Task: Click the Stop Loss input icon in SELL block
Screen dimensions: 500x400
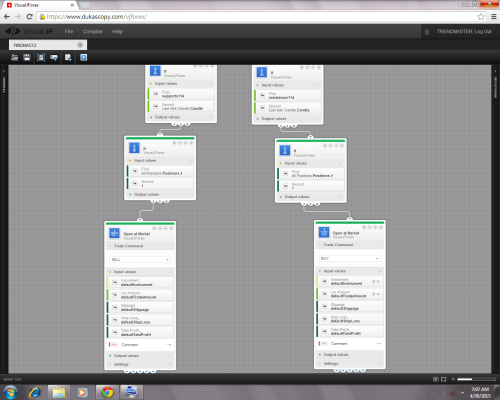Action: [115, 320]
